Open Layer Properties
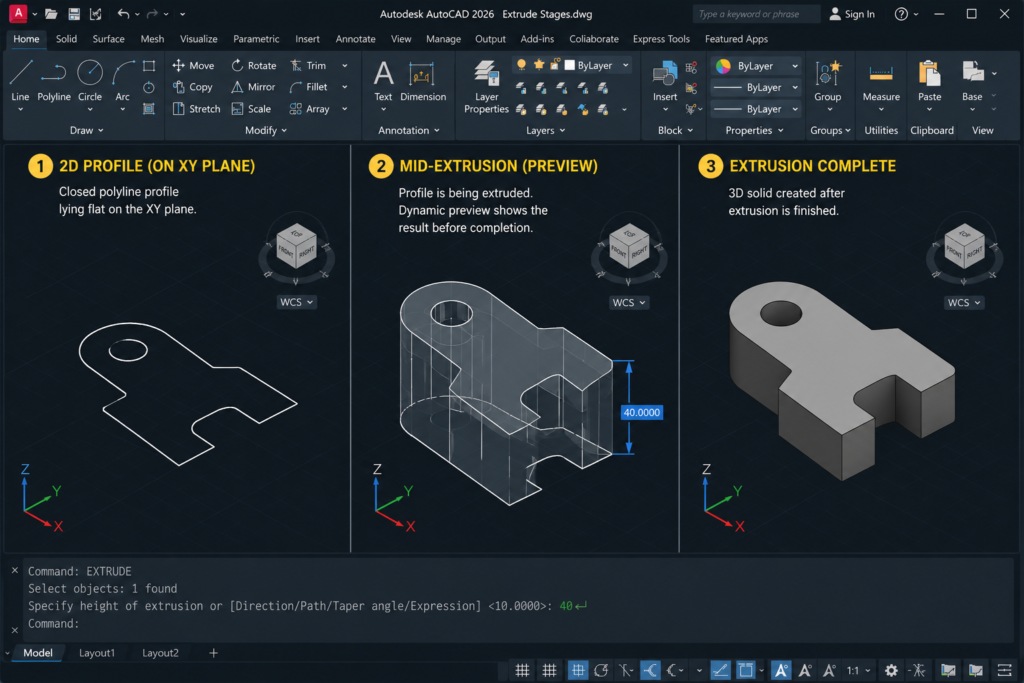This screenshot has height=683, width=1024. coord(486,86)
